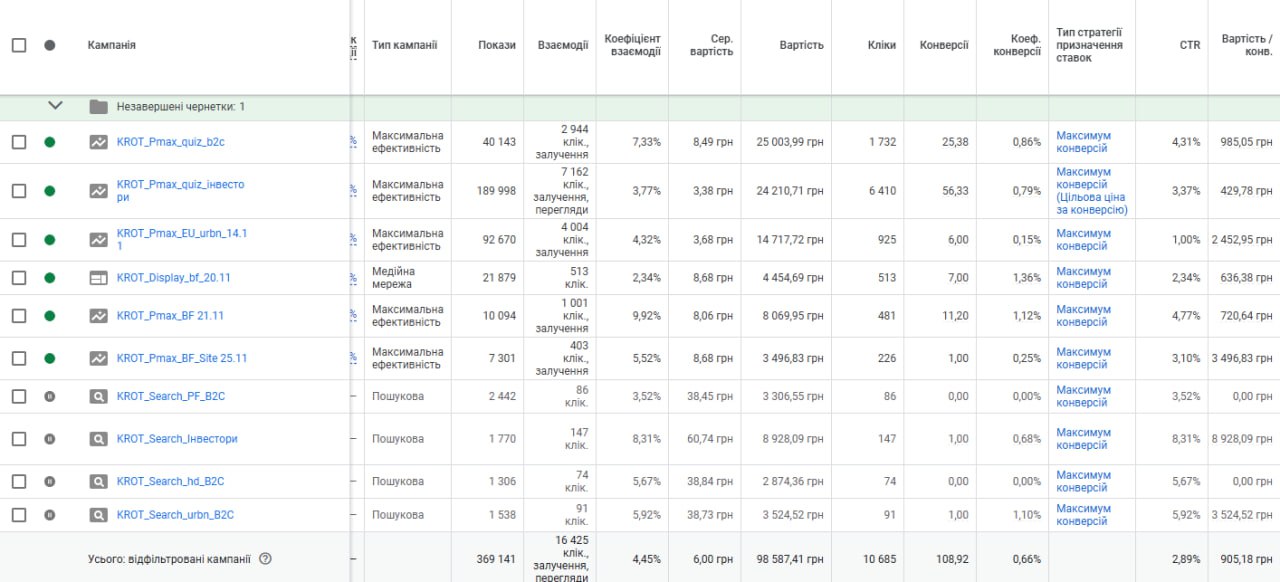The width and height of the screenshot is (1280, 582).
Task: Sort table by Кліки column
Action: click(x=881, y=45)
